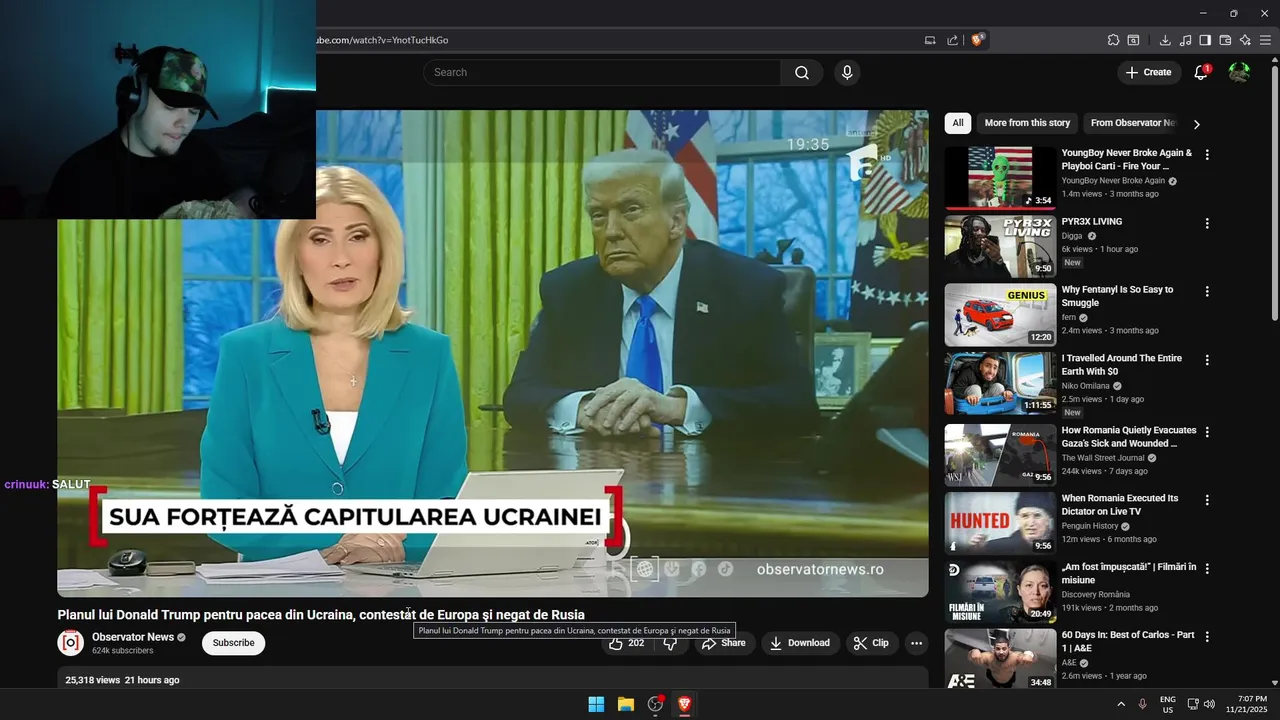Click the microphone tray icon
The image size is (1280, 720).
pos(1142,704)
